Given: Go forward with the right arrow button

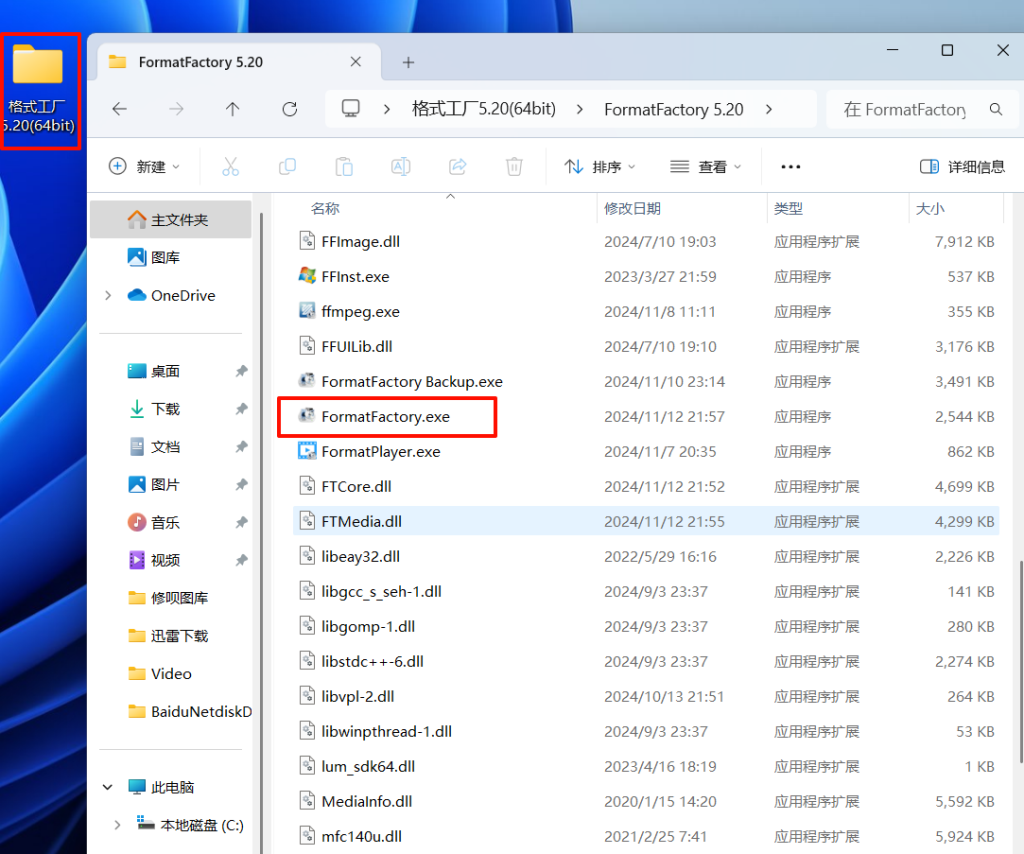Looking at the screenshot, I should point(176,109).
